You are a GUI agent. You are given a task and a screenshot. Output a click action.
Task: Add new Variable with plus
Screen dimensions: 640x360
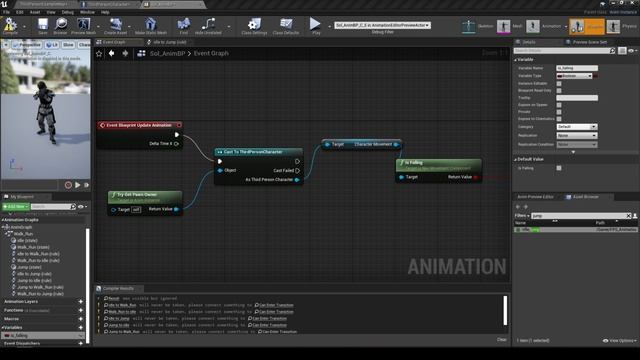pyautogui.click(x=81, y=327)
